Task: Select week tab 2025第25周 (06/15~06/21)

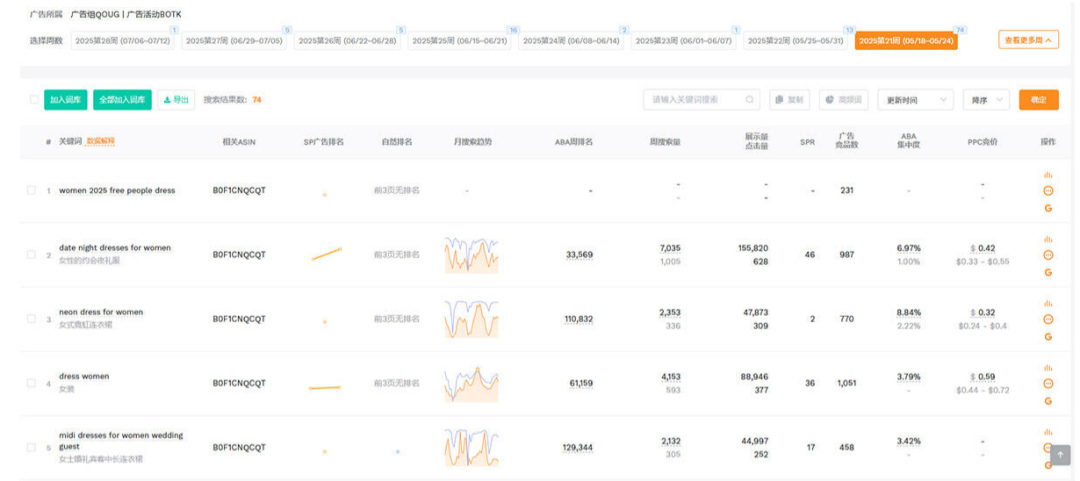Action: click(461, 41)
